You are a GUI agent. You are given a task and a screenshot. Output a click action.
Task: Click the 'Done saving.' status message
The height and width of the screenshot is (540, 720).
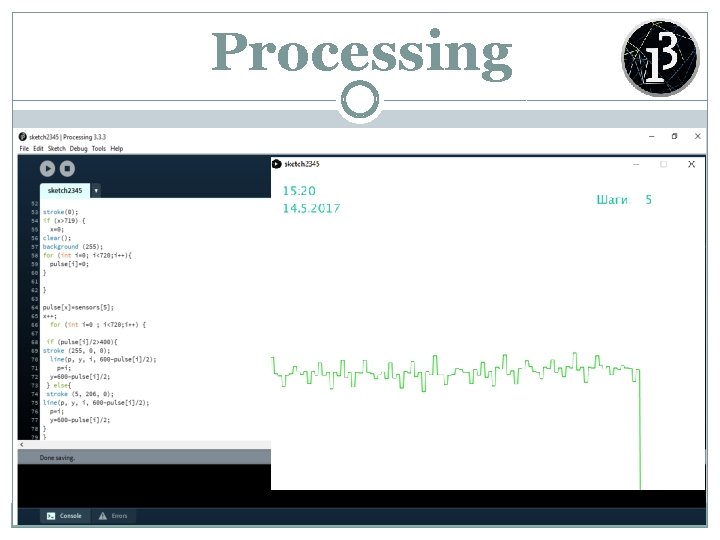coord(57,457)
